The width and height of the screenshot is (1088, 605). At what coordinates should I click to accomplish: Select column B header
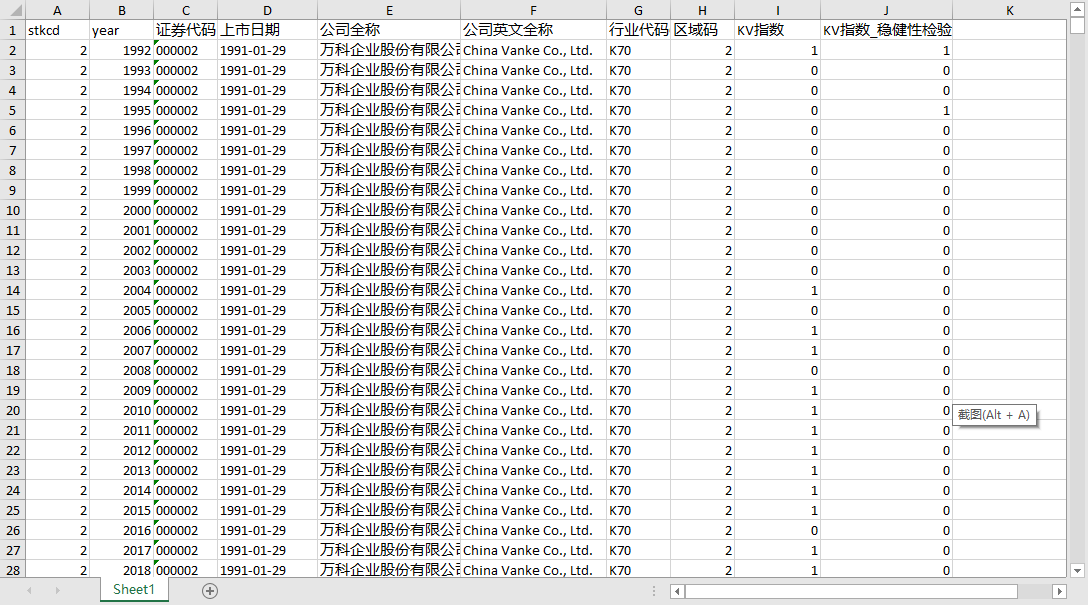point(121,10)
